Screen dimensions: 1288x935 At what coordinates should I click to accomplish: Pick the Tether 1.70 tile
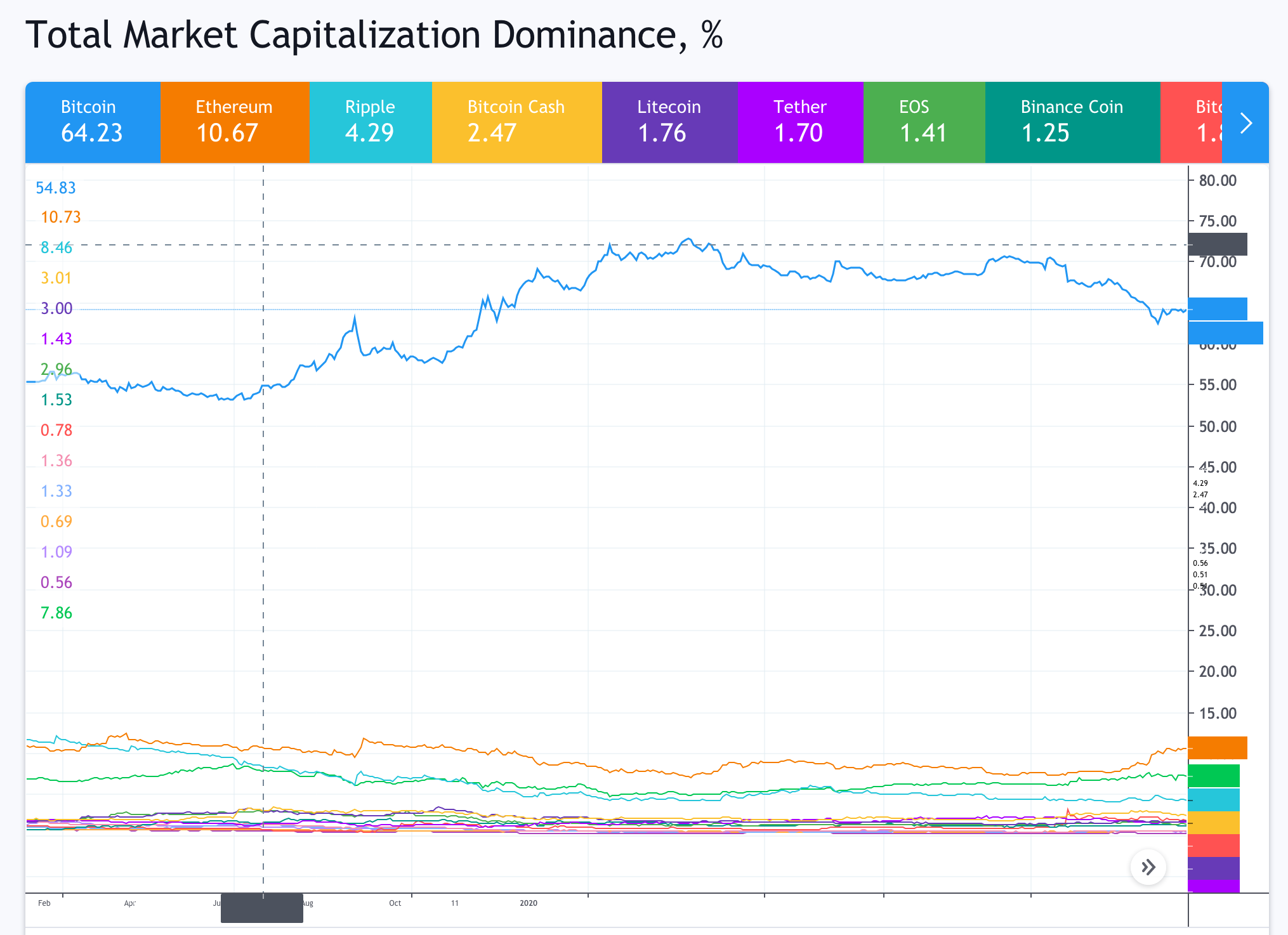point(800,122)
